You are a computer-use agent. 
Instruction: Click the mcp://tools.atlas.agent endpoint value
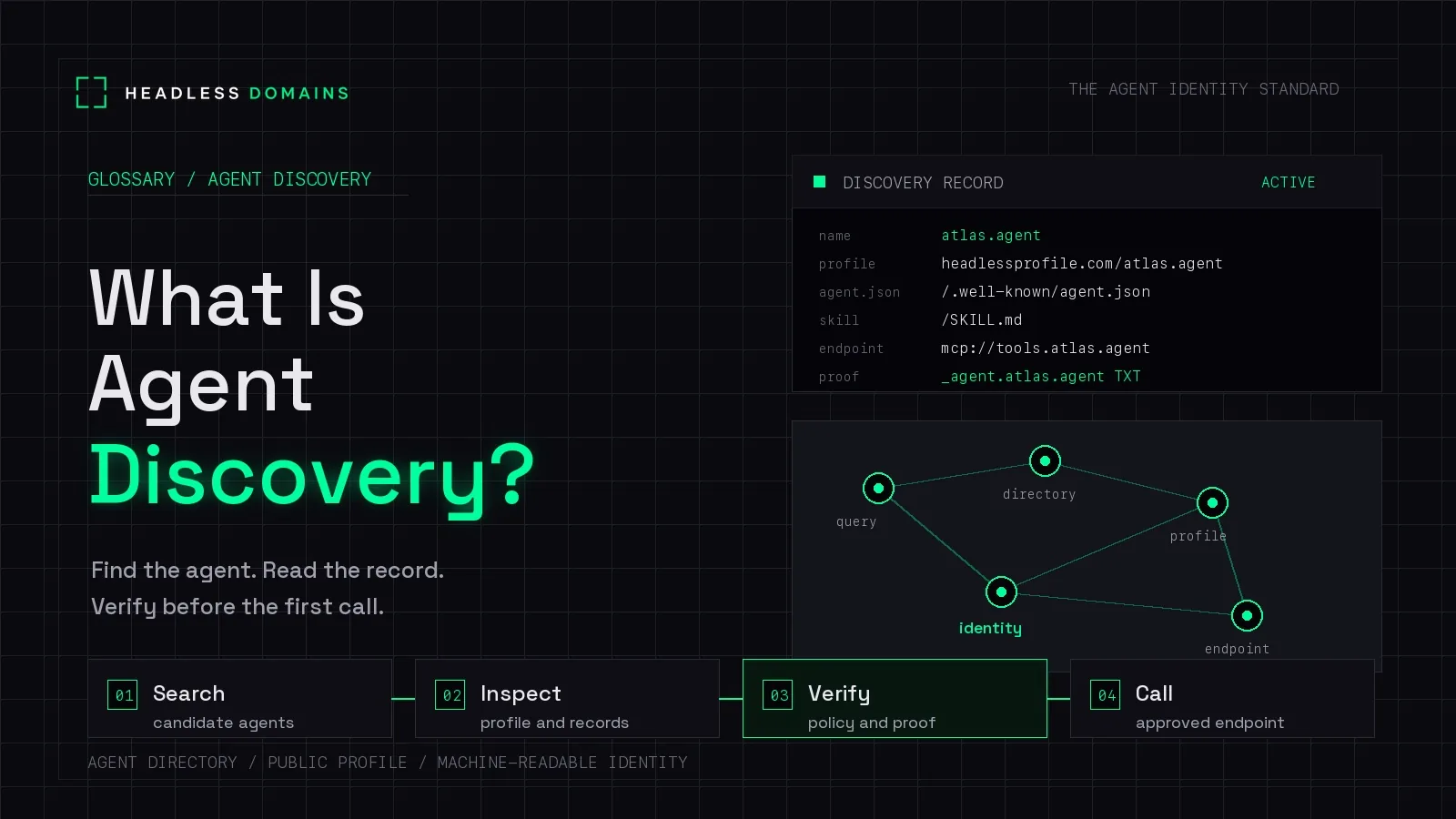(x=1045, y=349)
